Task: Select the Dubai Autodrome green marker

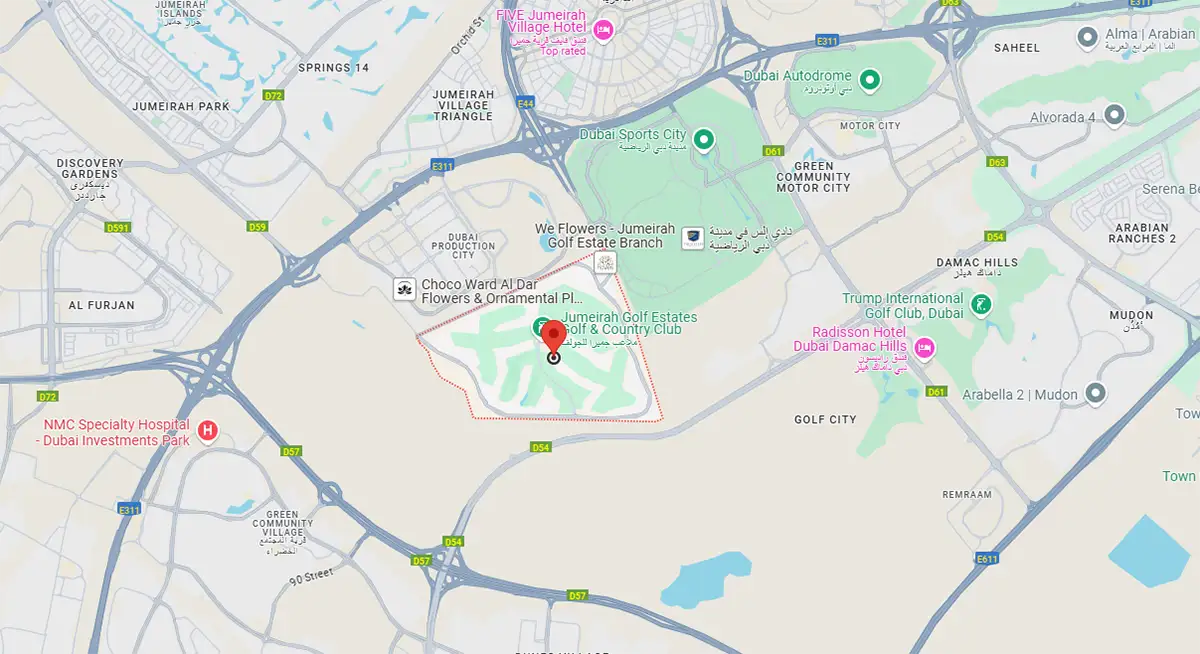Action: coord(870,78)
